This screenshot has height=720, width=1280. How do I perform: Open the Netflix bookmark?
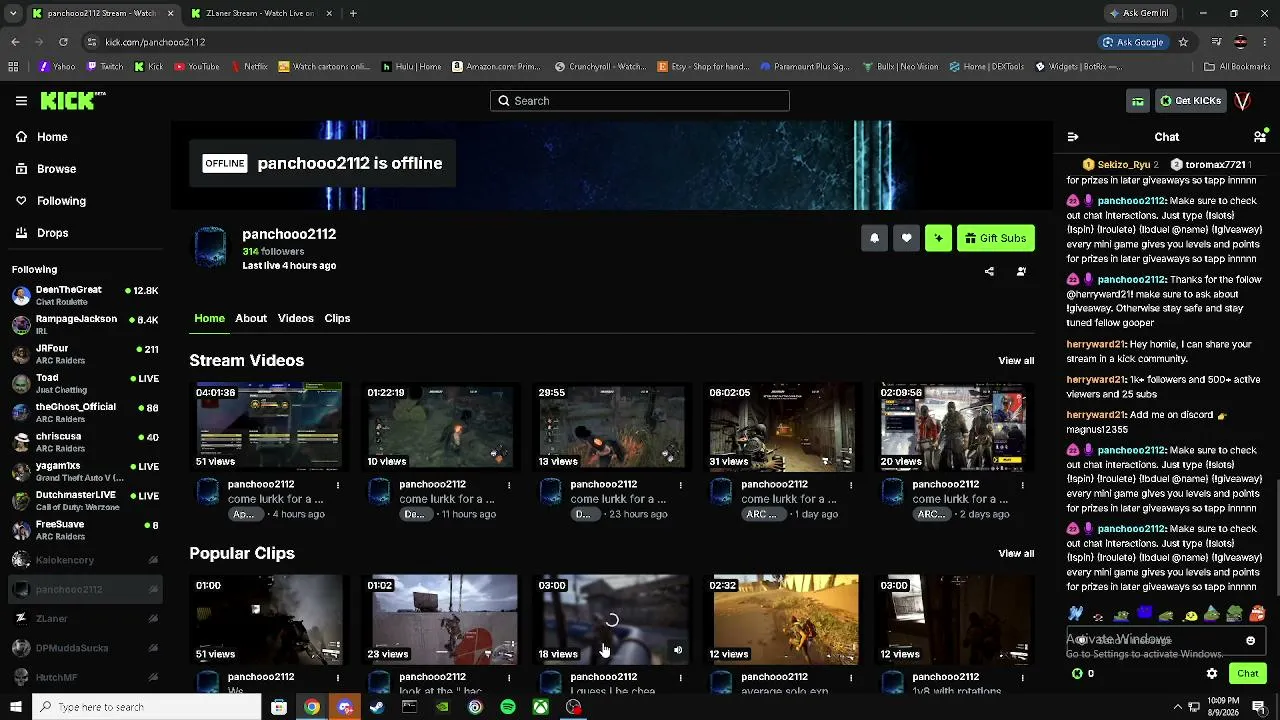pos(249,67)
